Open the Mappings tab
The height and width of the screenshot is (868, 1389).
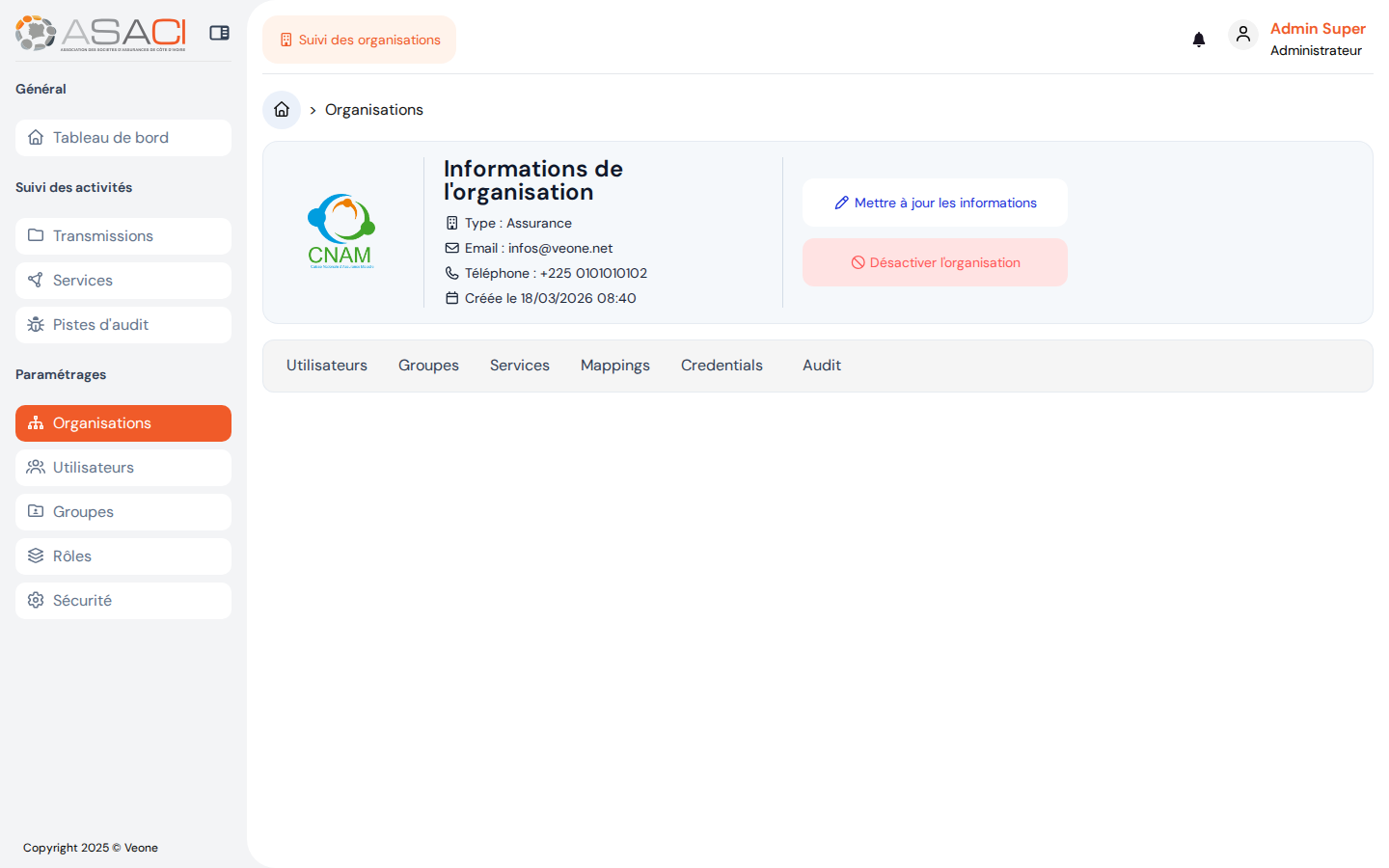(614, 365)
